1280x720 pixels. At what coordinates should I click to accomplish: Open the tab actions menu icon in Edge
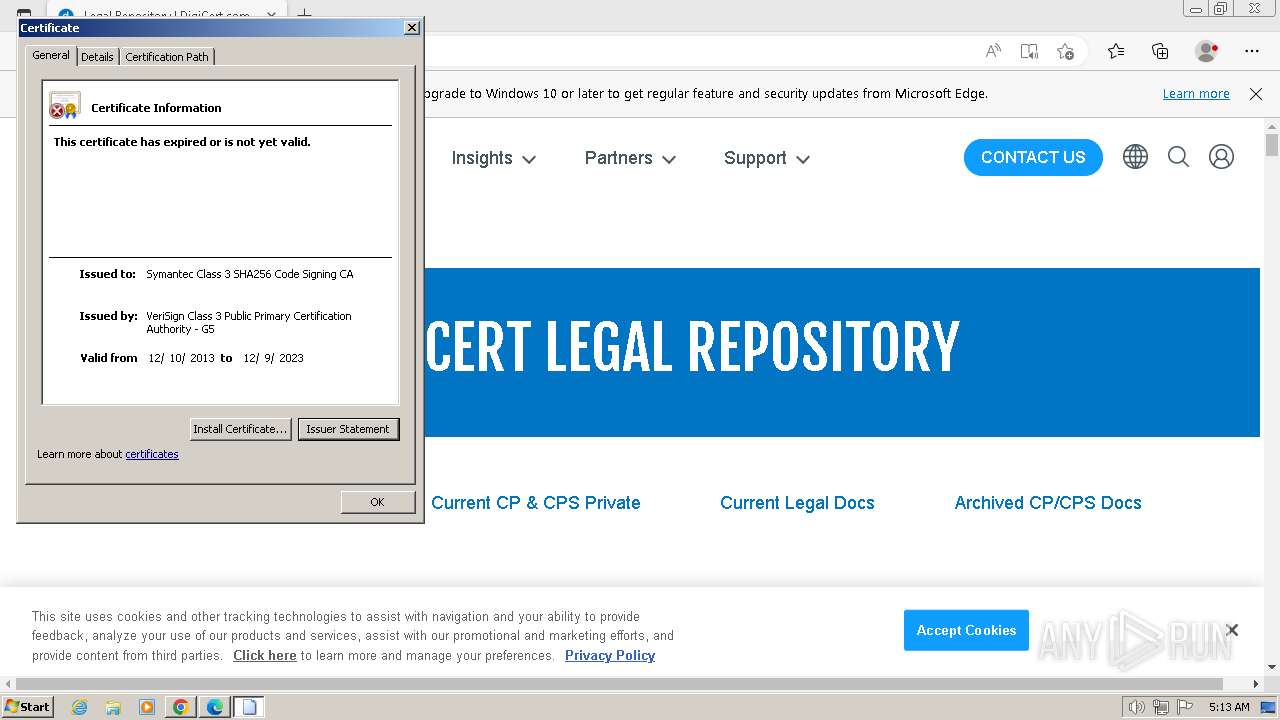(x=24, y=14)
